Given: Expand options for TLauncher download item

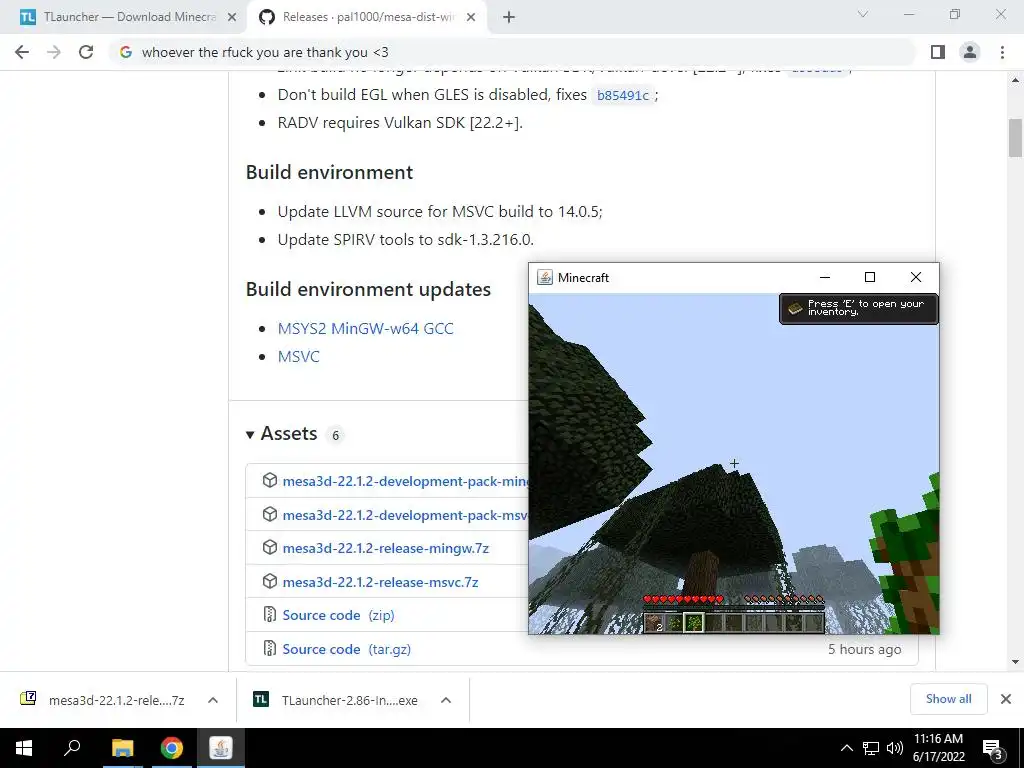Looking at the screenshot, I should point(446,700).
